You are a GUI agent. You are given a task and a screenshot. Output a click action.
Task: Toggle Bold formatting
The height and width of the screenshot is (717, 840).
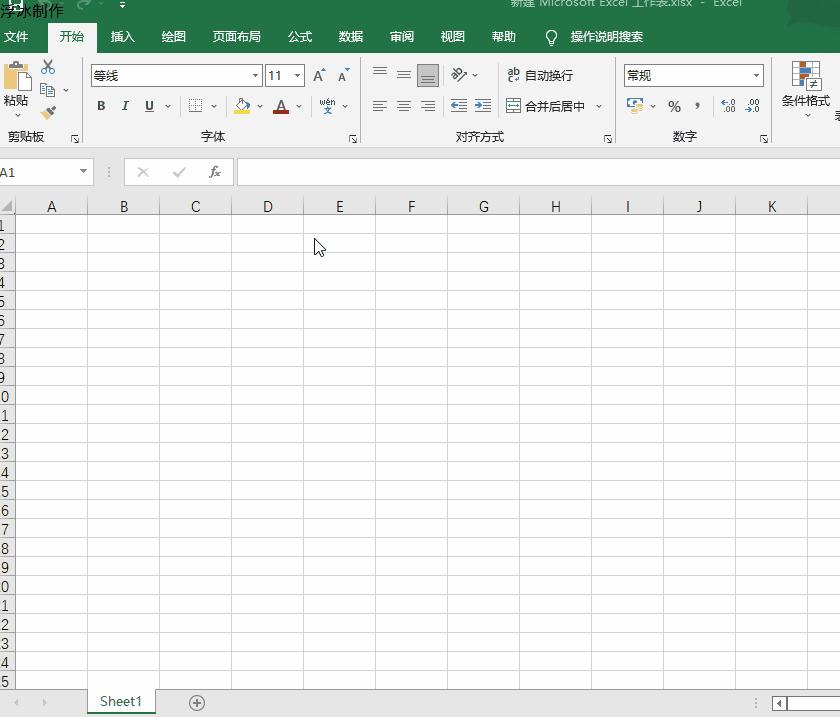point(101,106)
